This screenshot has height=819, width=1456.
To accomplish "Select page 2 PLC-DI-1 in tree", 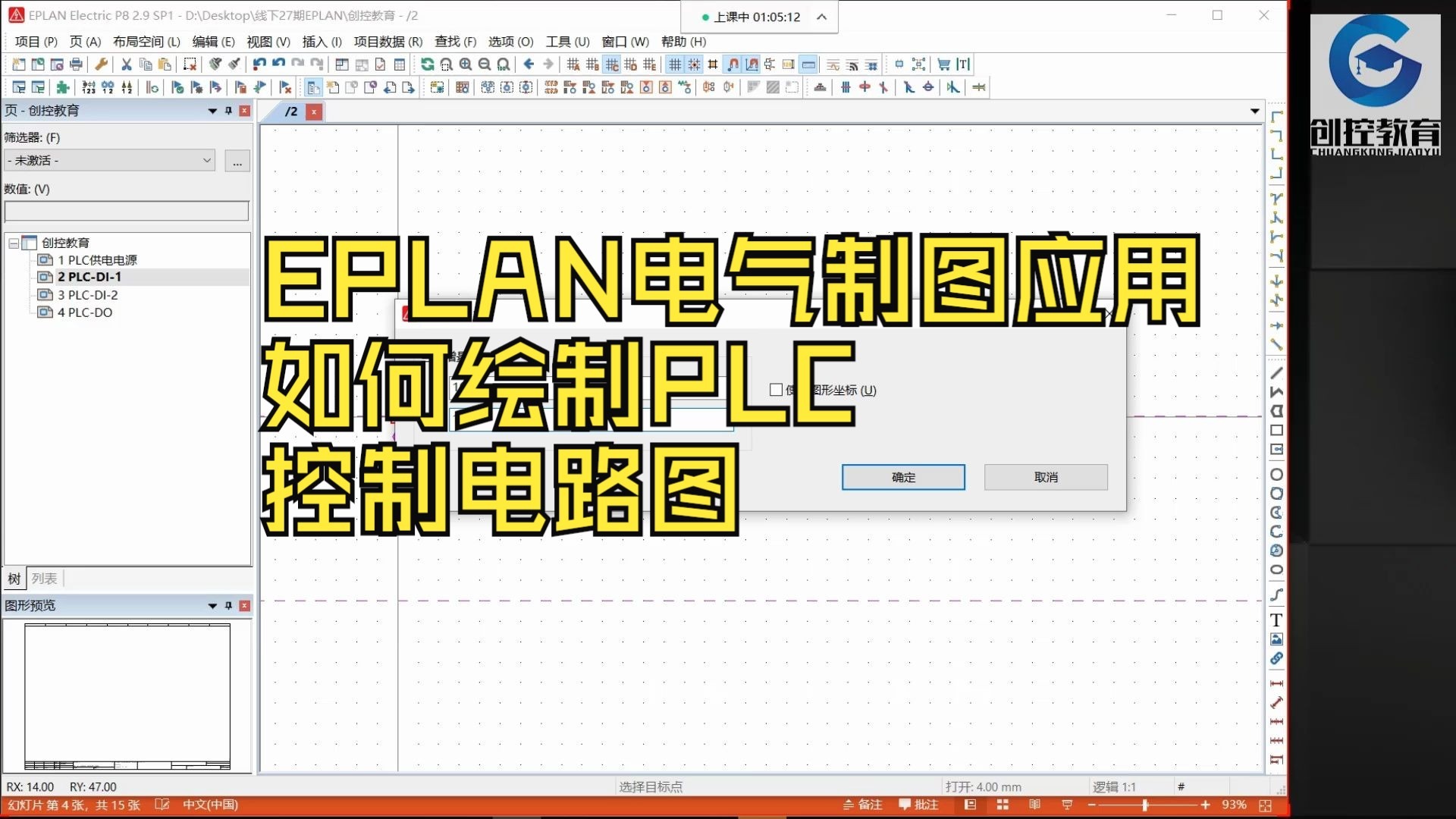I will [89, 277].
